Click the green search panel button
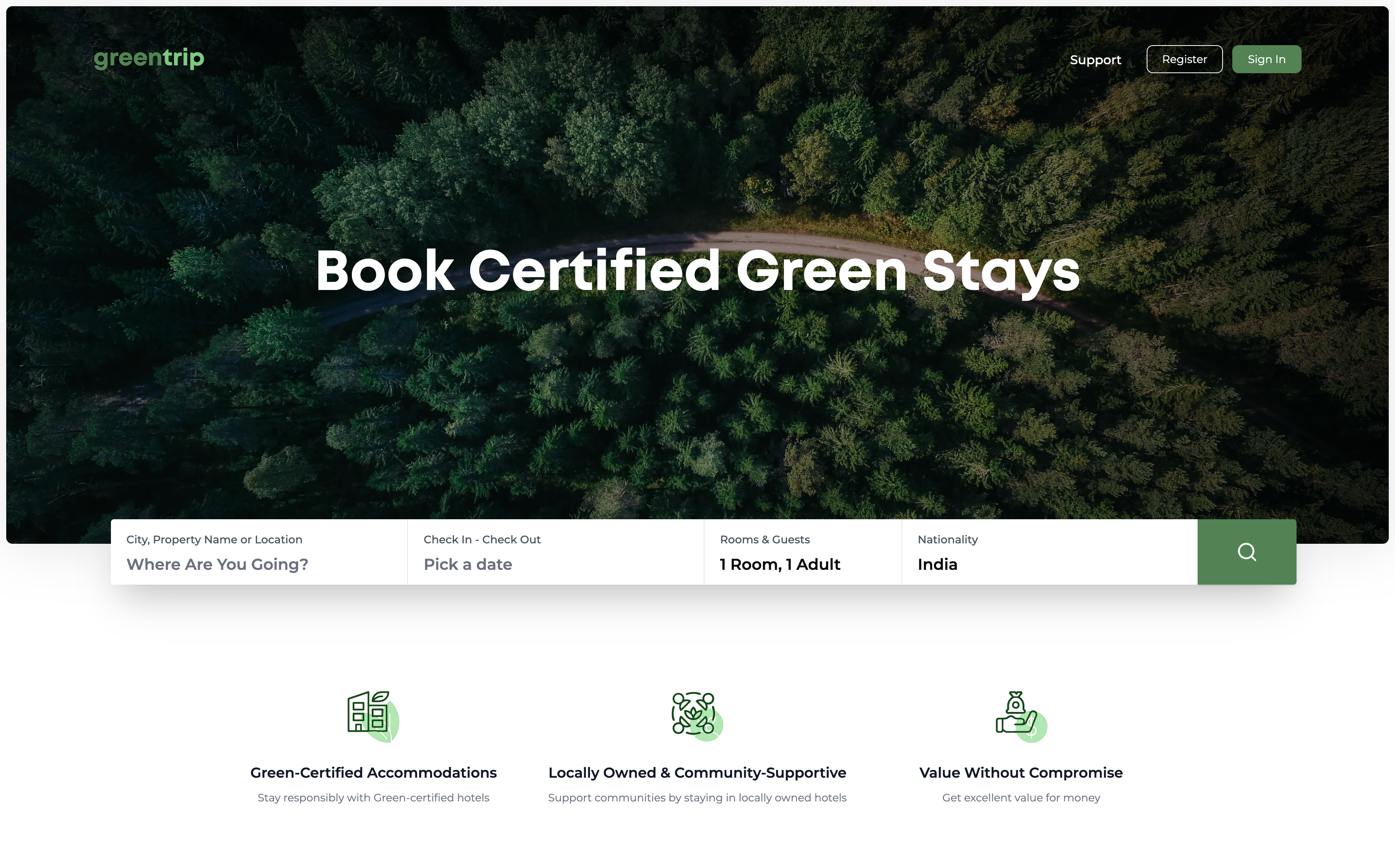 tap(1246, 552)
